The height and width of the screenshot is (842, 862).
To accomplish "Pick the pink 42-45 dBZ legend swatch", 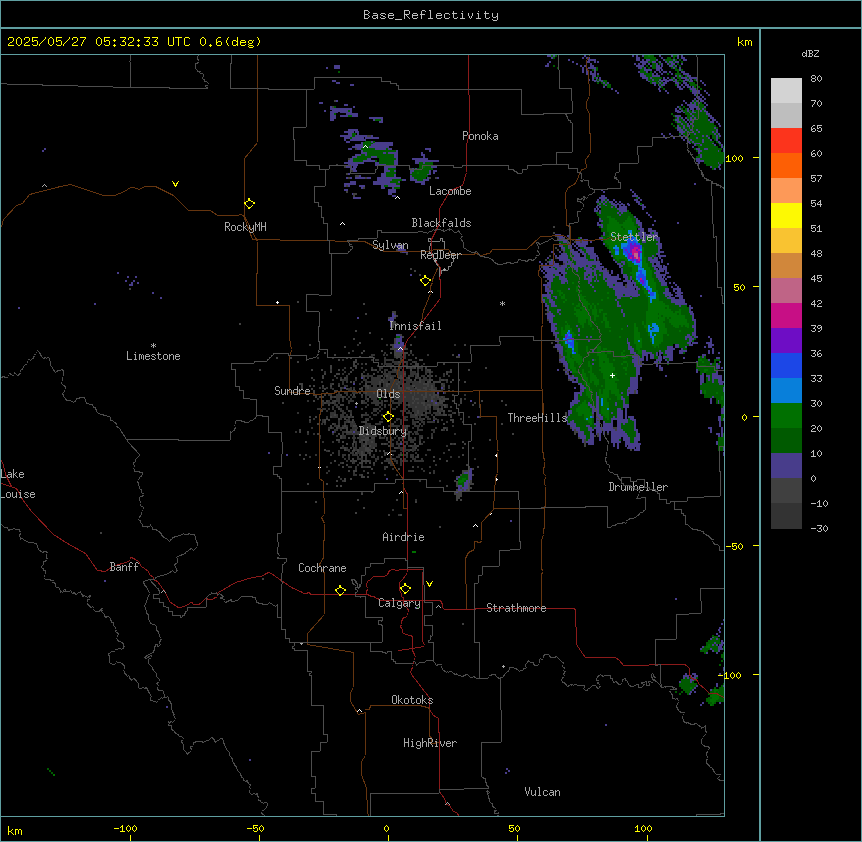I will pyautogui.click(x=786, y=290).
